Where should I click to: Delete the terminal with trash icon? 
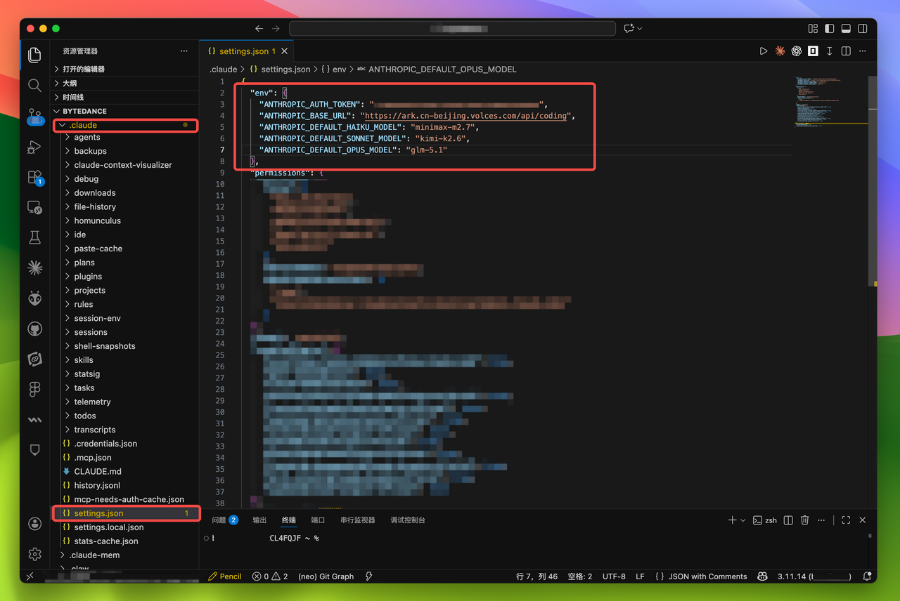(x=804, y=520)
